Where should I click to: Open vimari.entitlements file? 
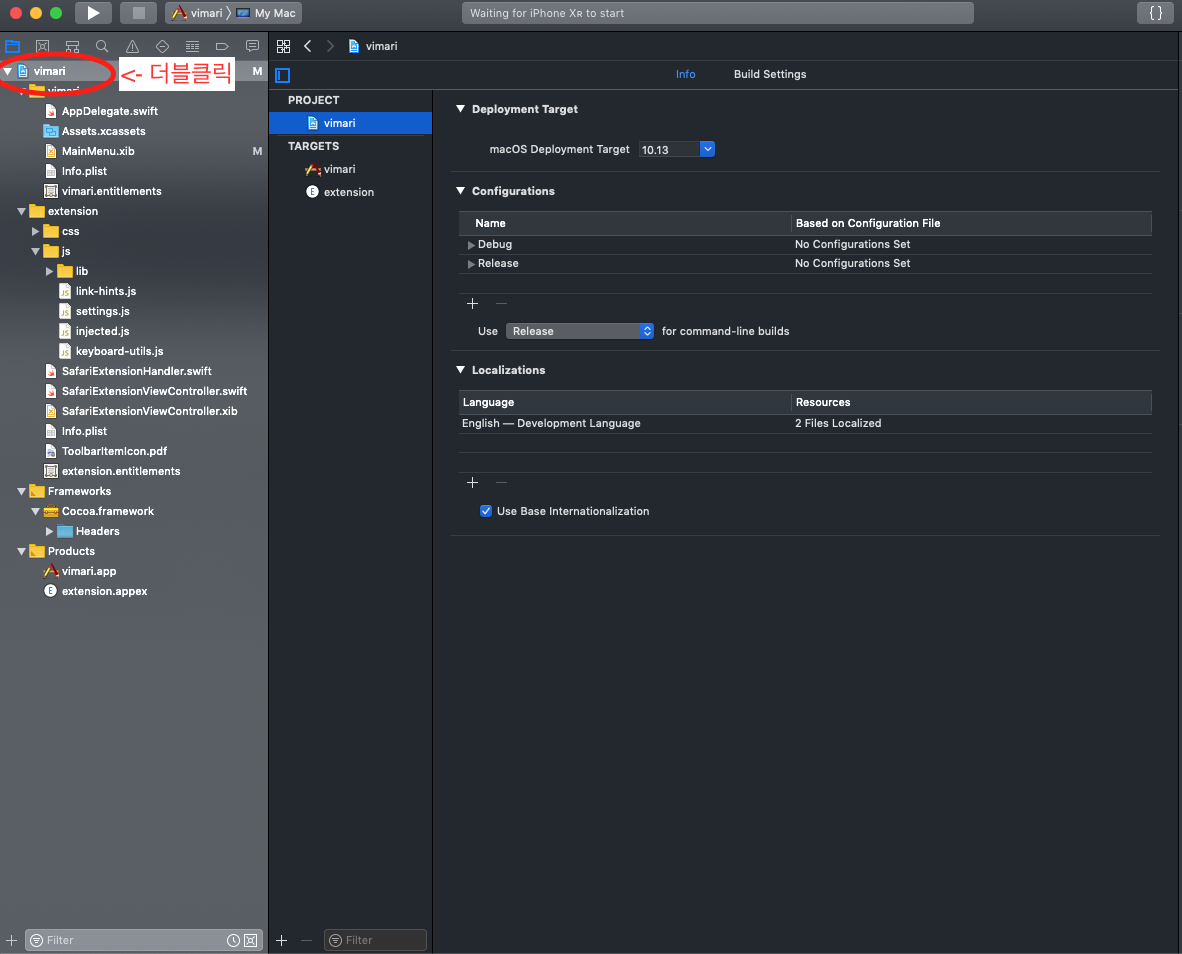point(112,191)
